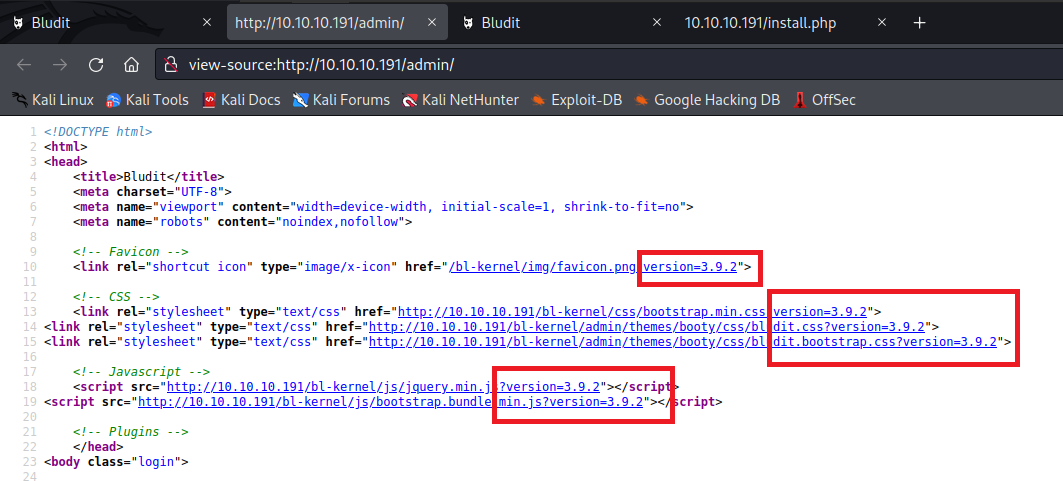The width and height of the screenshot is (1063, 481).
Task: Click the browser Forward arrow button
Action: (60, 65)
